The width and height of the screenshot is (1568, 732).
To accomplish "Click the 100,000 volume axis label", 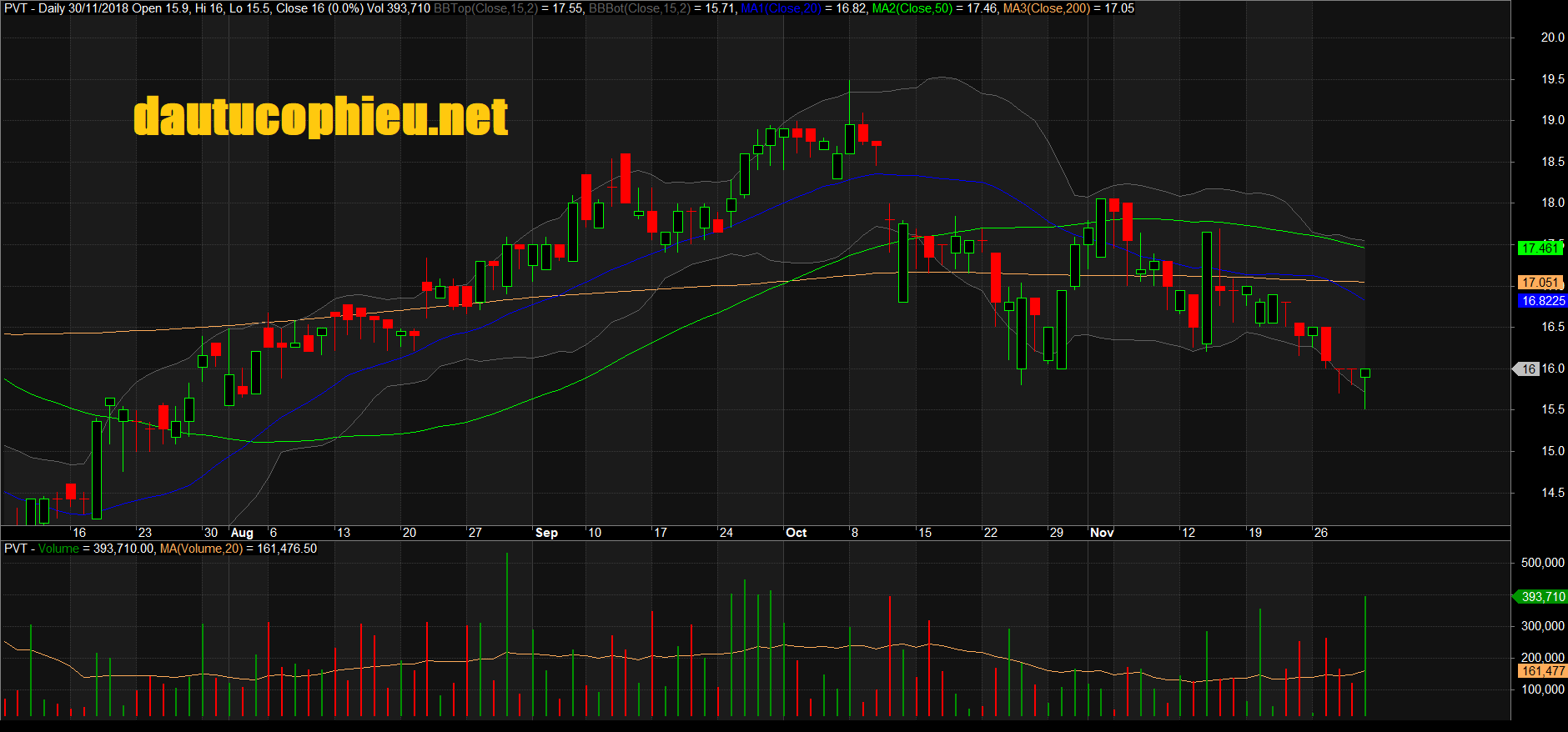I will [x=1543, y=689].
